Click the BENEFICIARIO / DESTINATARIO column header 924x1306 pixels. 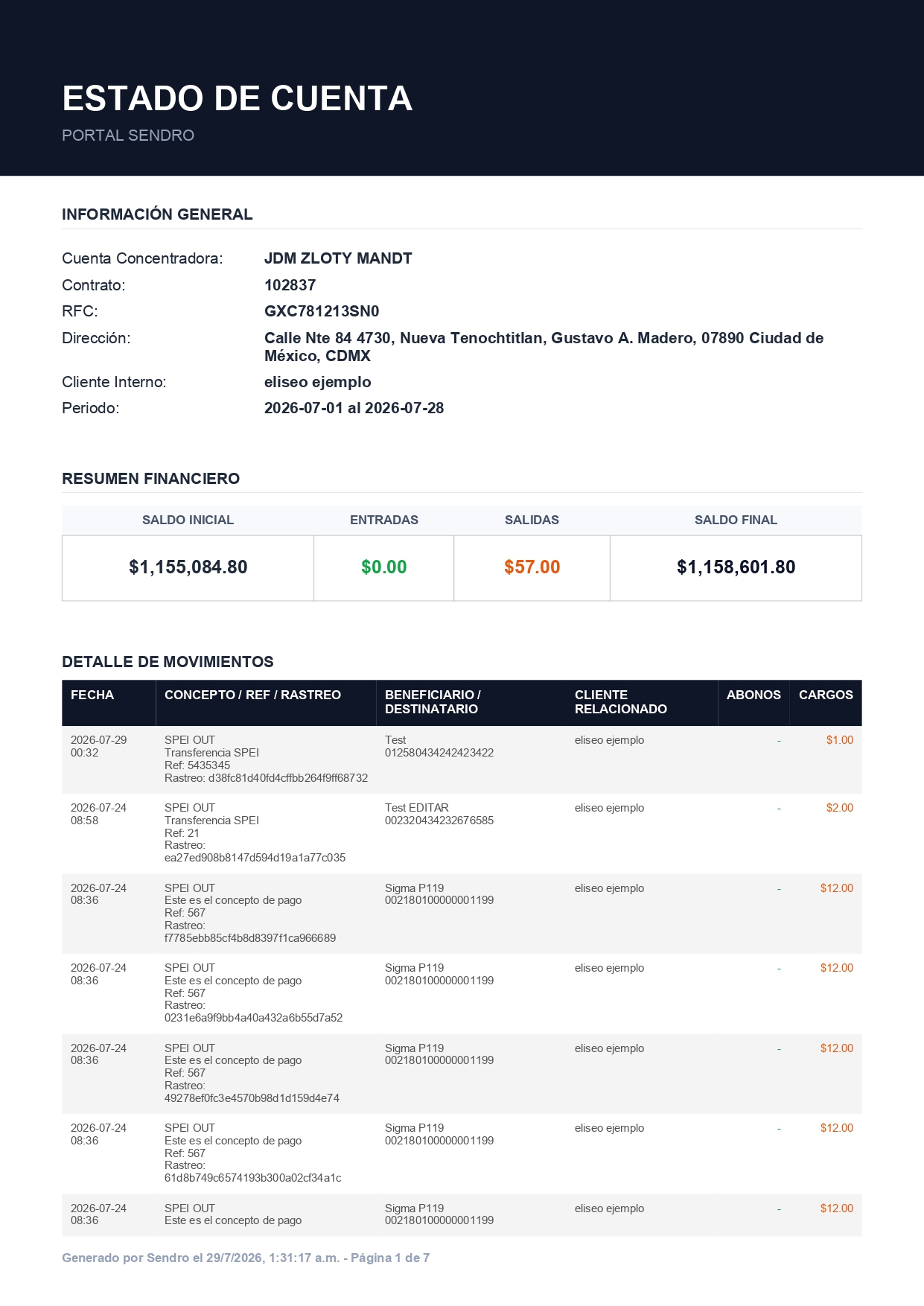(x=433, y=702)
